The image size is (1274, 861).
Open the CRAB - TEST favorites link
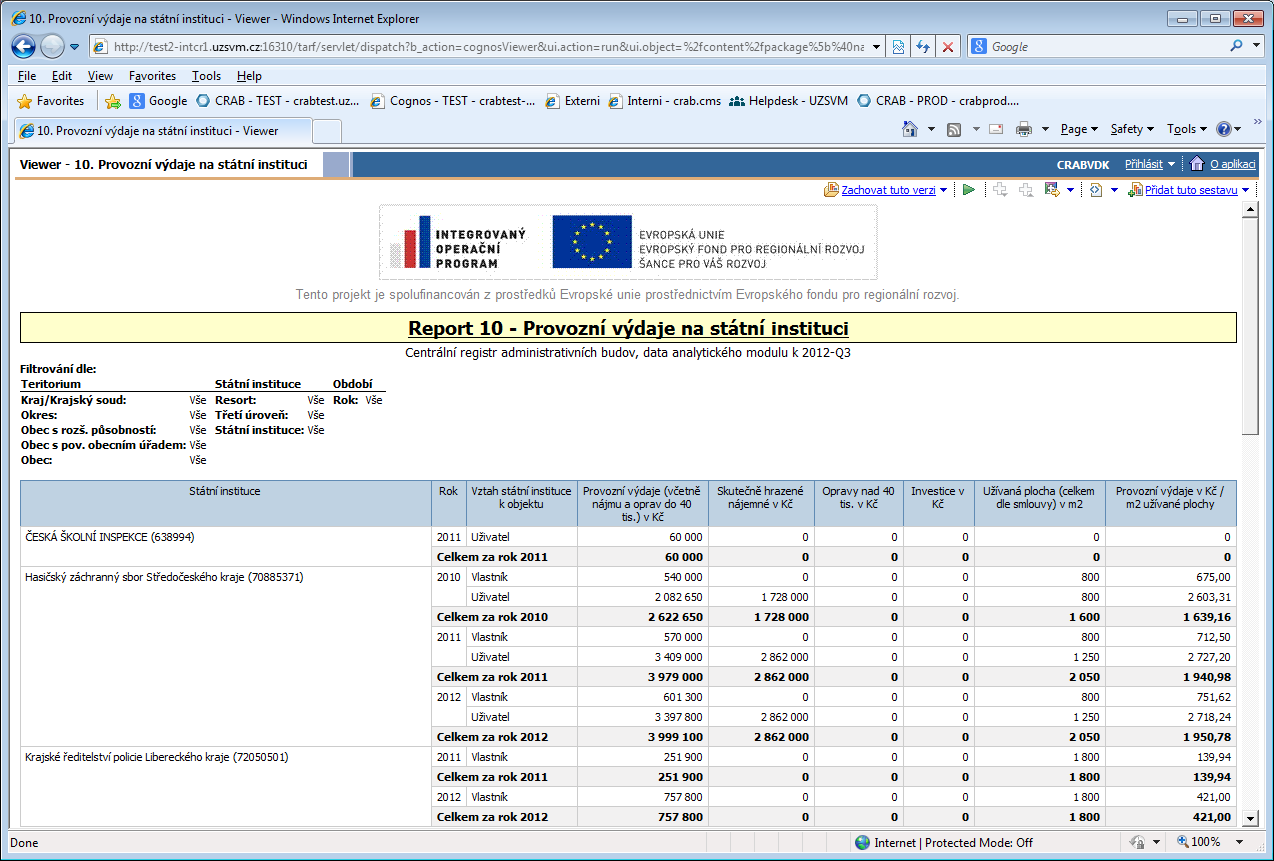pos(278,101)
